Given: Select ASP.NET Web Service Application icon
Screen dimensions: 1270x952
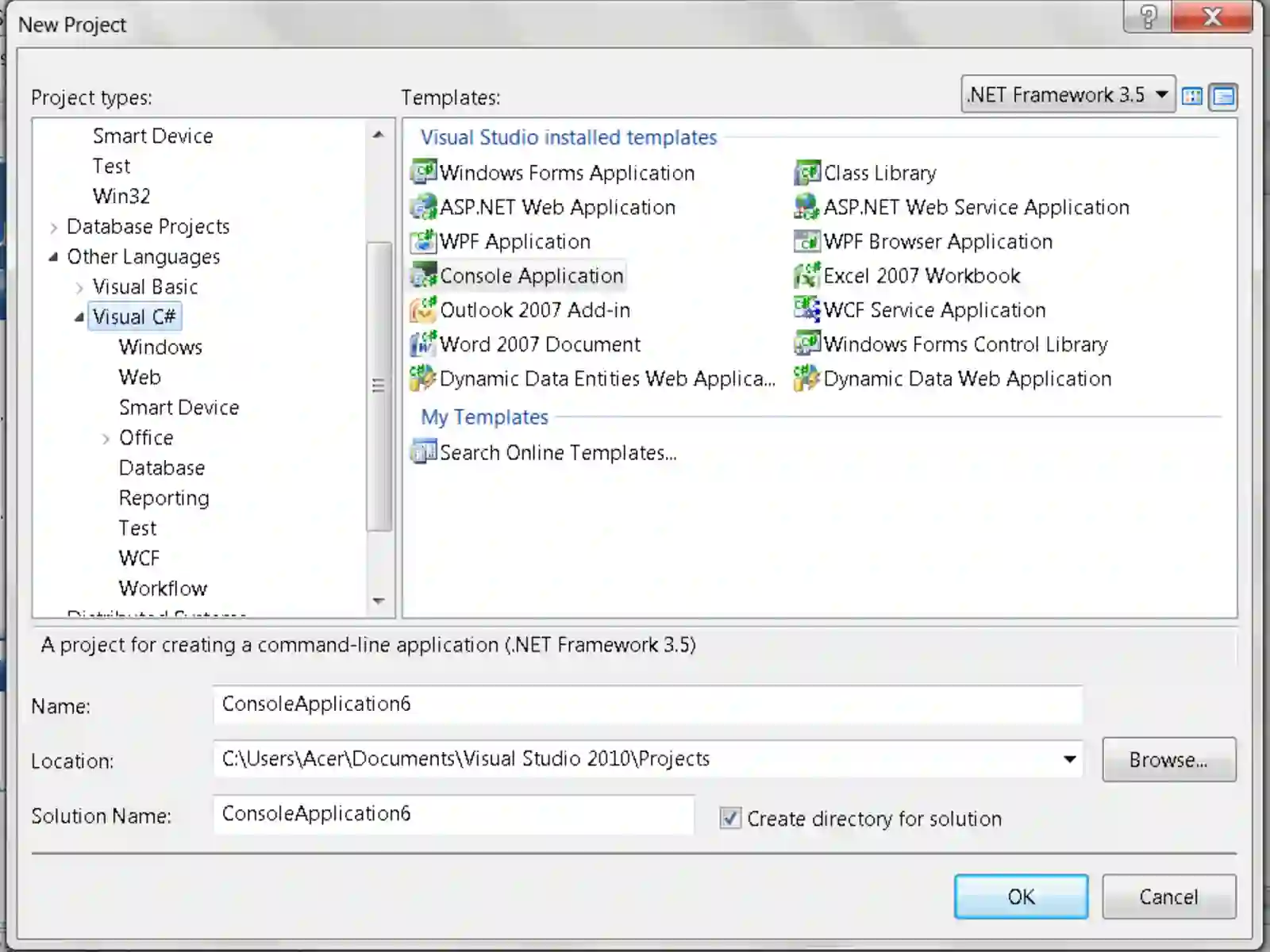Looking at the screenshot, I should (x=807, y=207).
